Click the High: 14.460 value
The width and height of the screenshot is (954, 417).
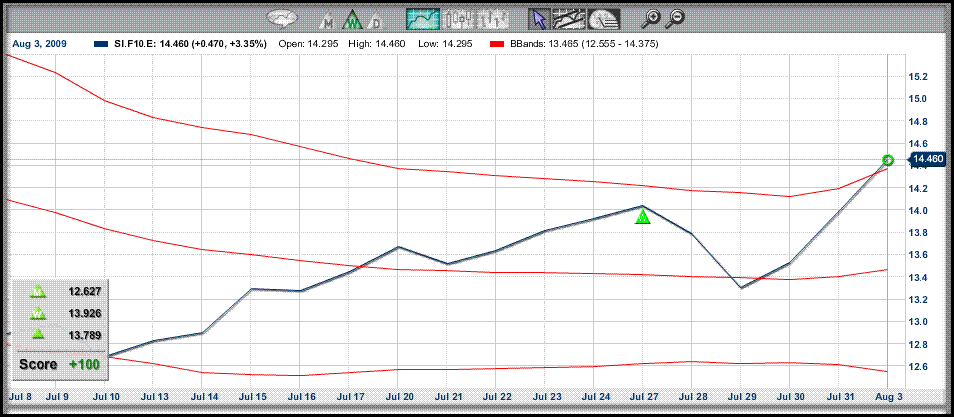[379, 44]
